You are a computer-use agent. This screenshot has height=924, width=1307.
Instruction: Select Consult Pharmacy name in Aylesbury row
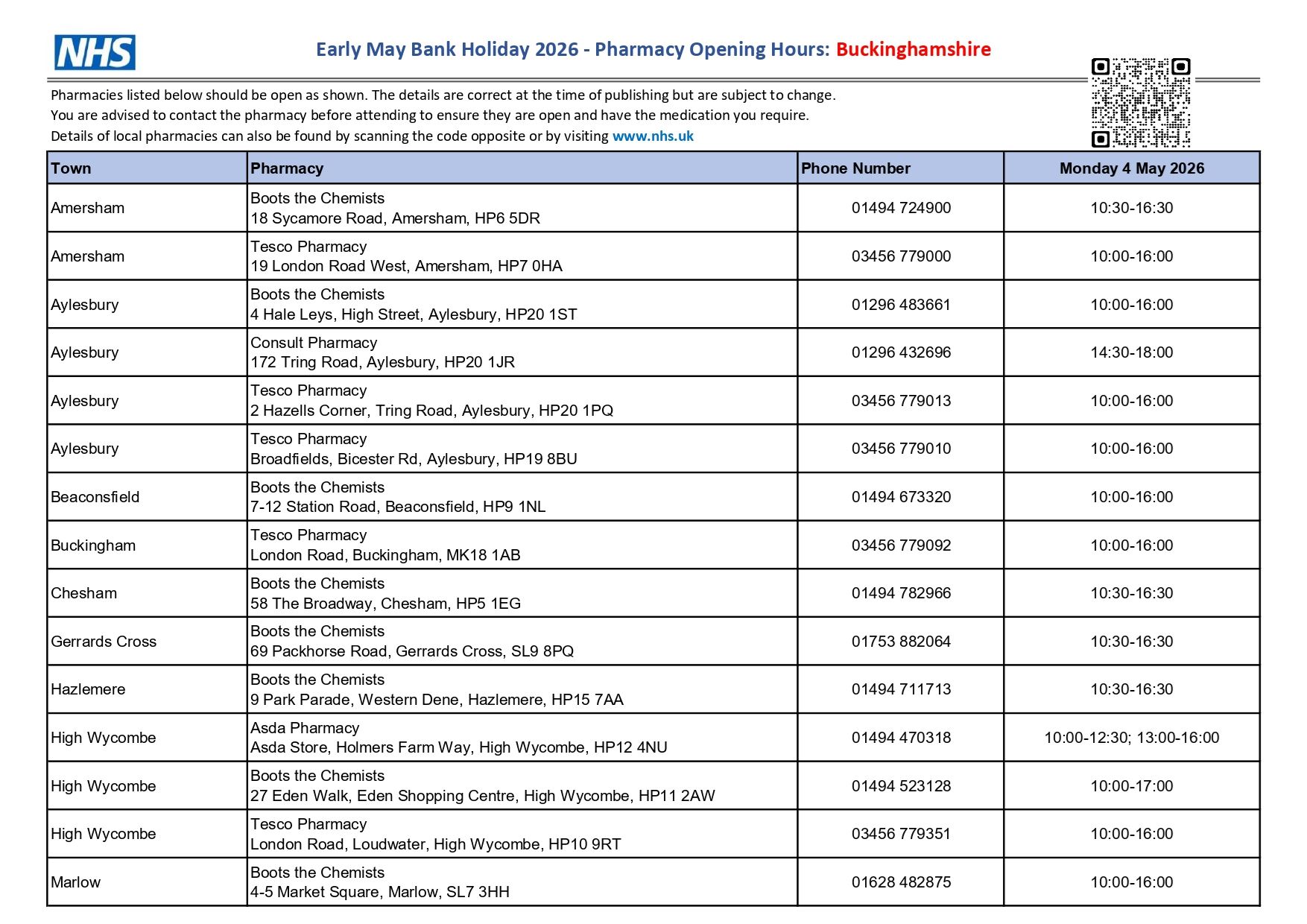click(314, 343)
